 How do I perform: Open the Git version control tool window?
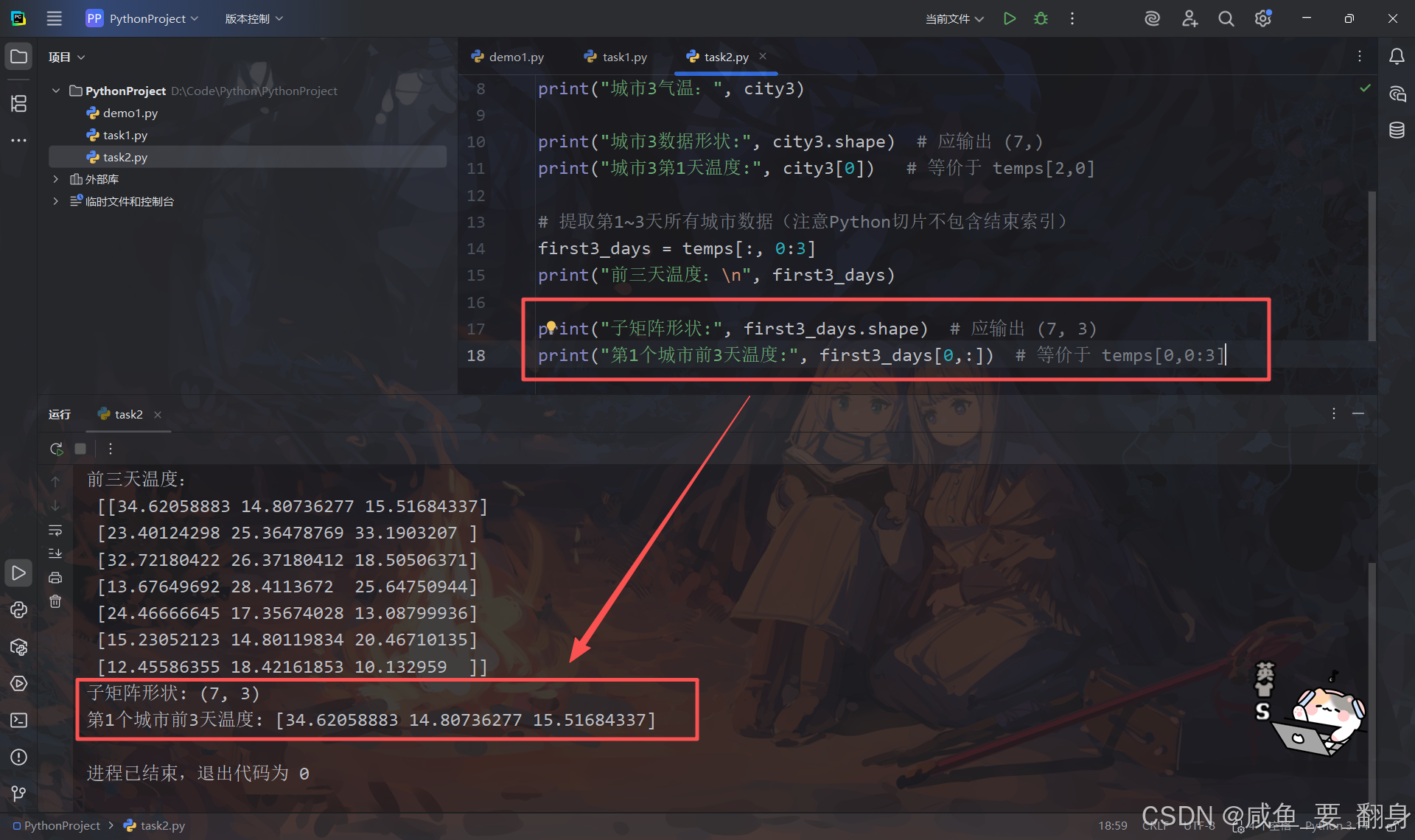18,793
